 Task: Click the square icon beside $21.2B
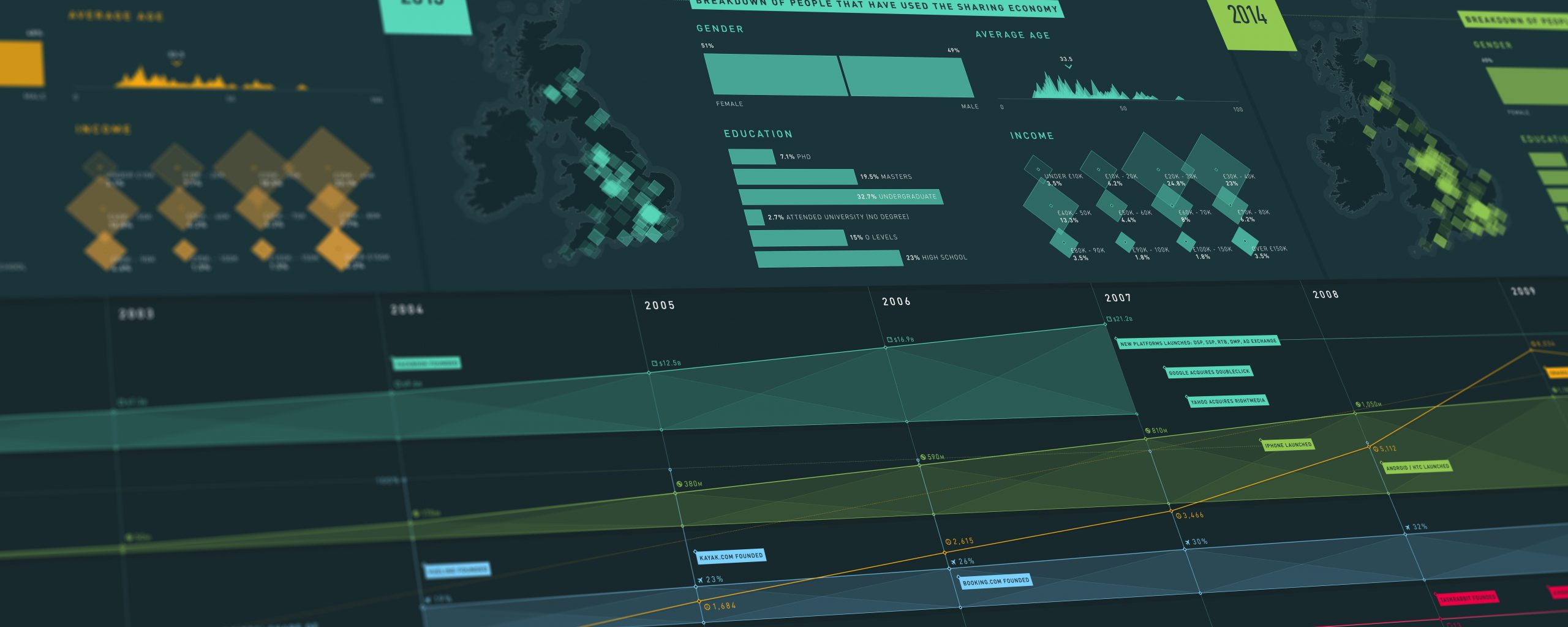[x=1109, y=319]
